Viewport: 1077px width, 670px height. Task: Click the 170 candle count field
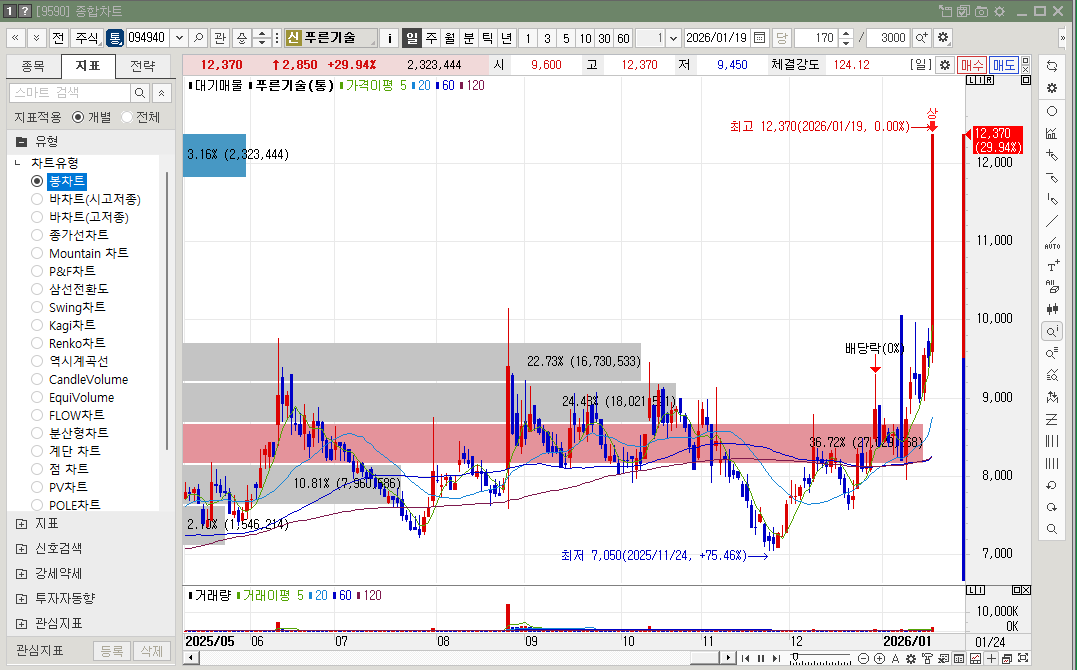point(816,38)
